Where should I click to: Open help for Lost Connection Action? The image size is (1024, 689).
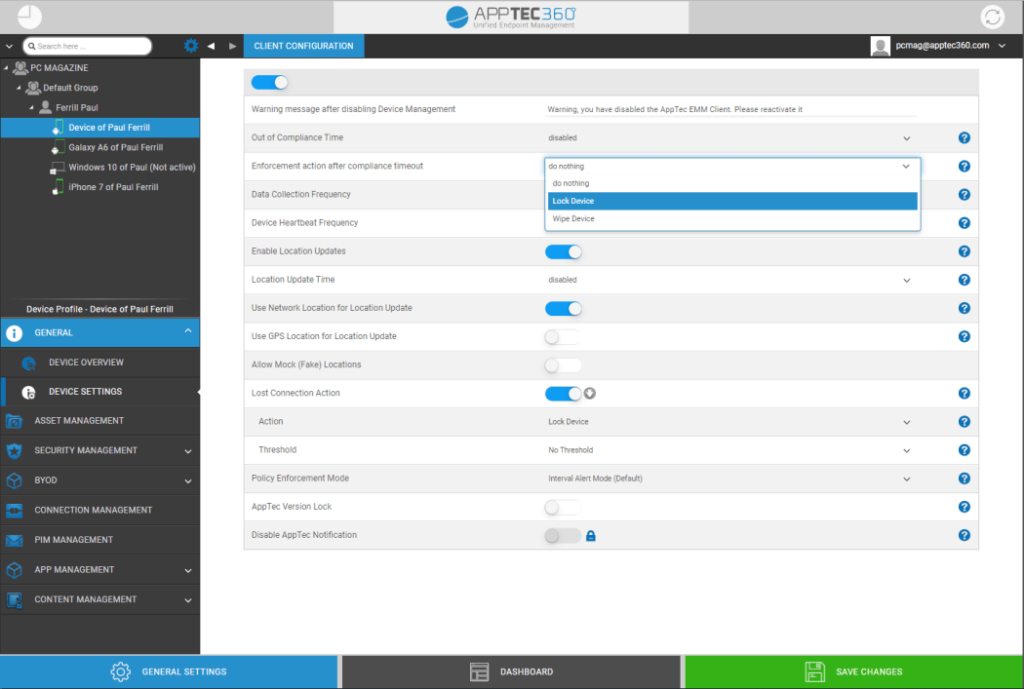coord(964,393)
